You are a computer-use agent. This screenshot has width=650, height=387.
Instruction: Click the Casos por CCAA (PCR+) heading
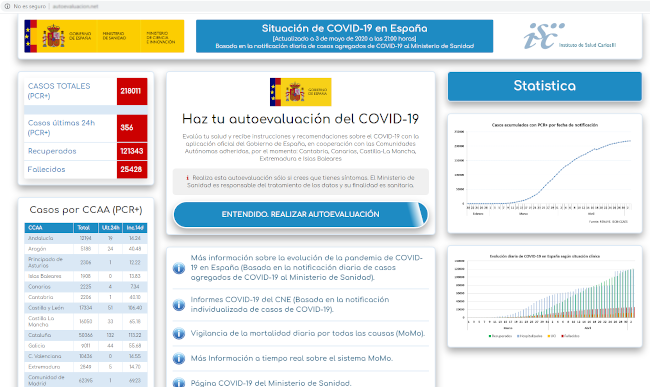(86, 210)
